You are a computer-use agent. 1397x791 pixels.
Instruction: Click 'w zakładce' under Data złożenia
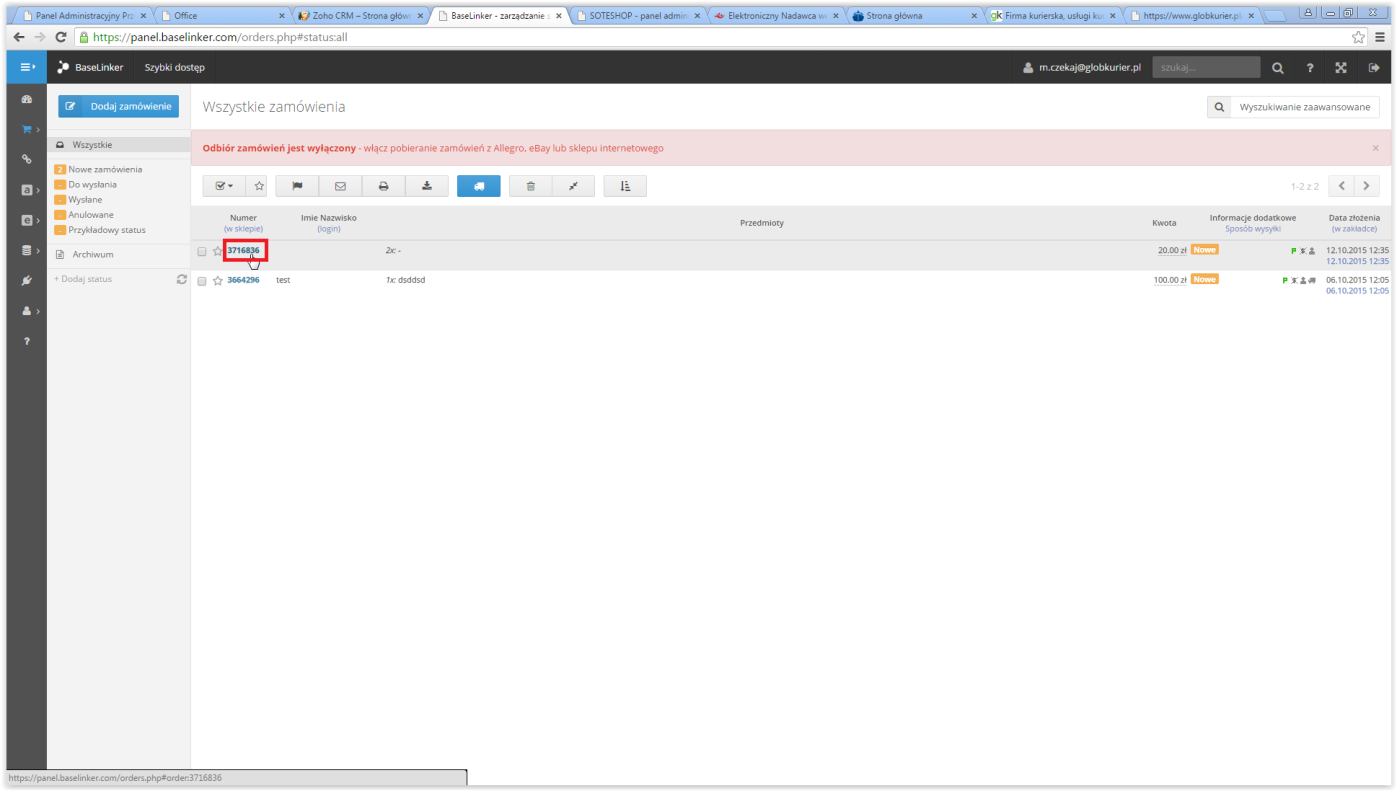[1354, 229]
